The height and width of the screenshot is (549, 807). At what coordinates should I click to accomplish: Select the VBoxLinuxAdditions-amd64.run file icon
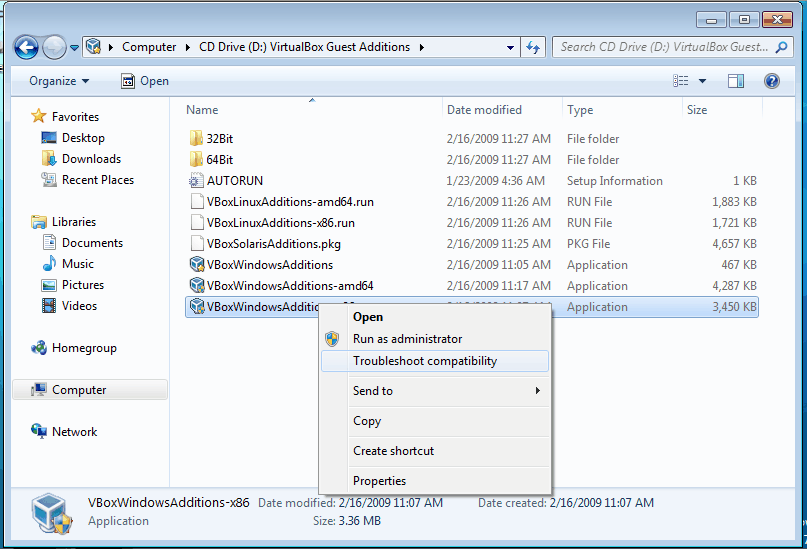tap(197, 202)
